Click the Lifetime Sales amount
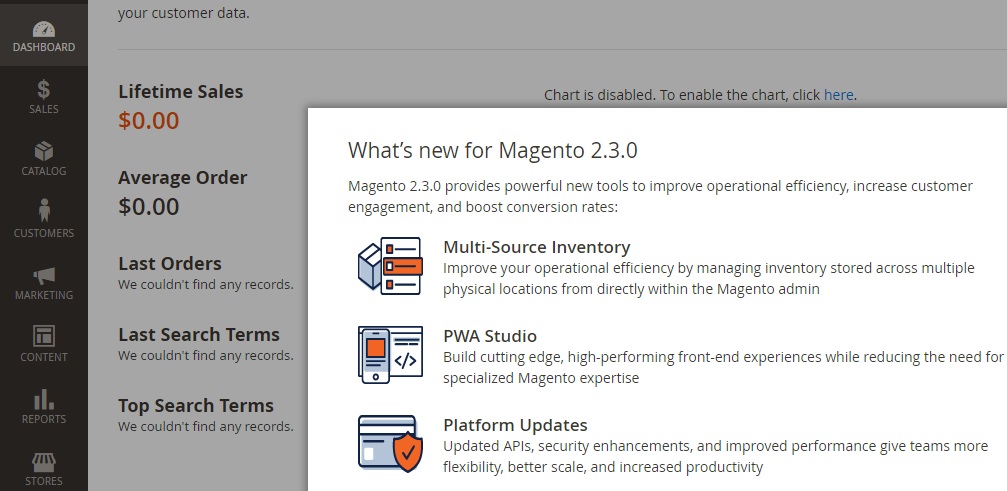Viewport: 1007px width, 491px height. coord(149,121)
